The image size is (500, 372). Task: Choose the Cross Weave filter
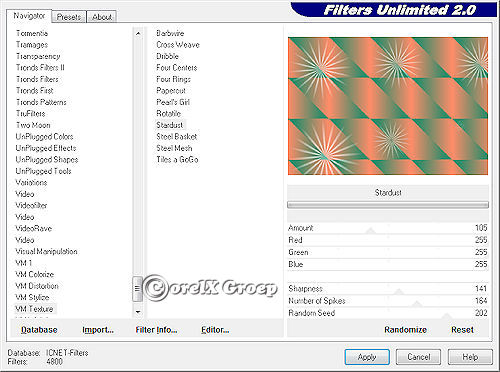[178, 45]
